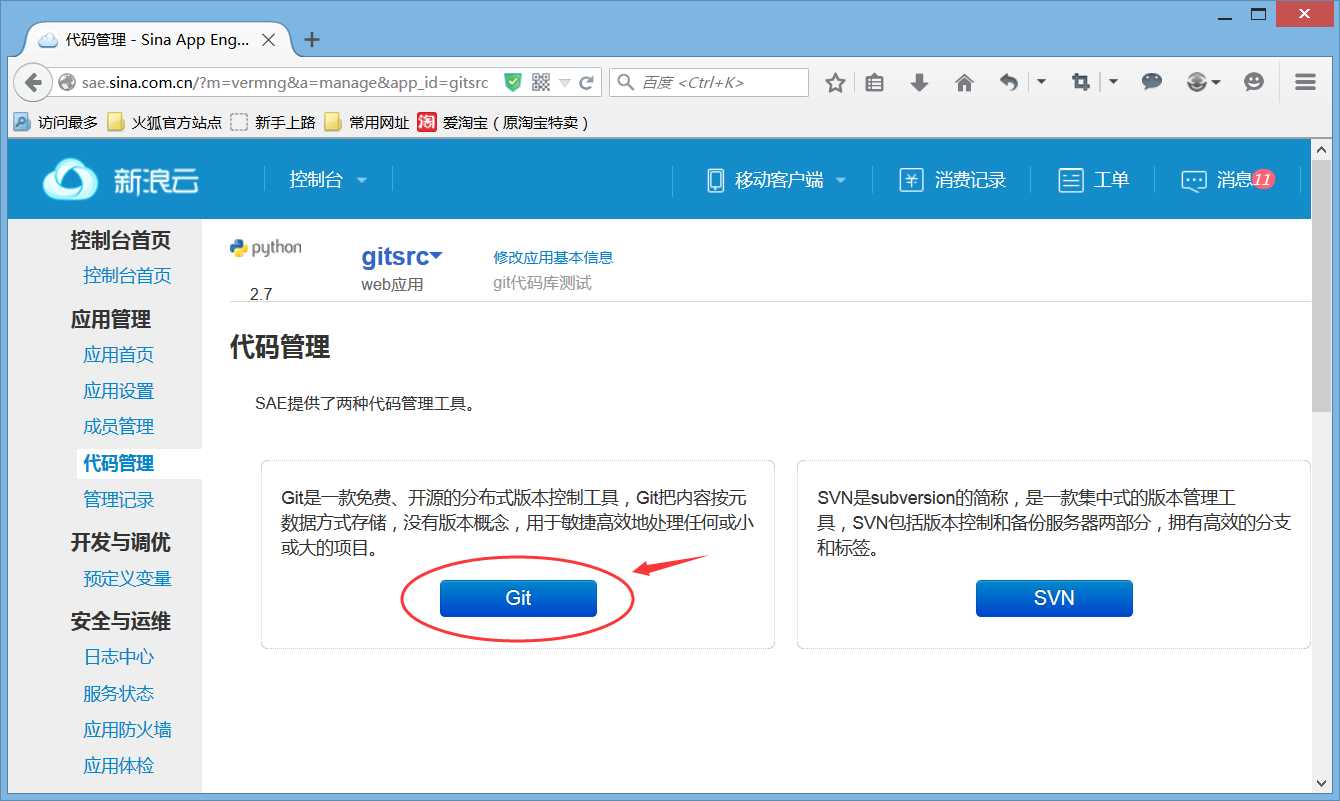Refresh the page with reload icon
The height and width of the screenshot is (801, 1340).
click(x=588, y=83)
